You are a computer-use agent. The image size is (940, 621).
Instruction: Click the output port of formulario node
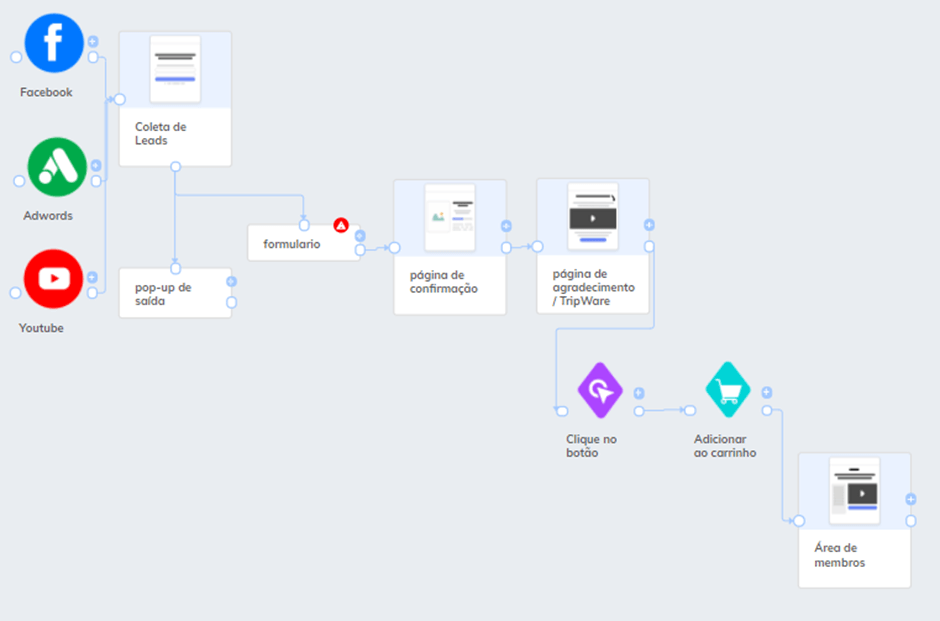coord(360,250)
